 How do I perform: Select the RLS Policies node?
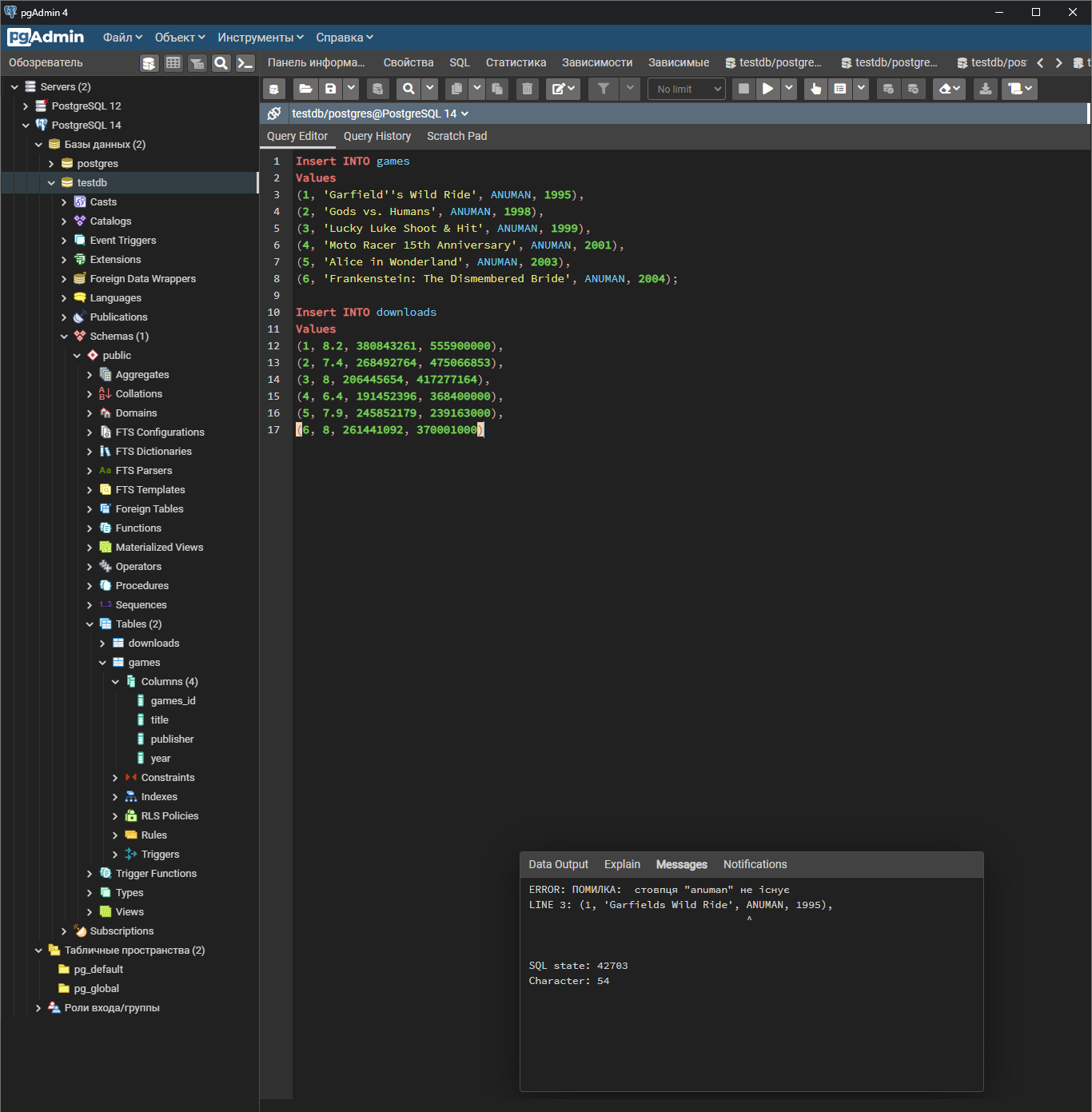click(169, 816)
